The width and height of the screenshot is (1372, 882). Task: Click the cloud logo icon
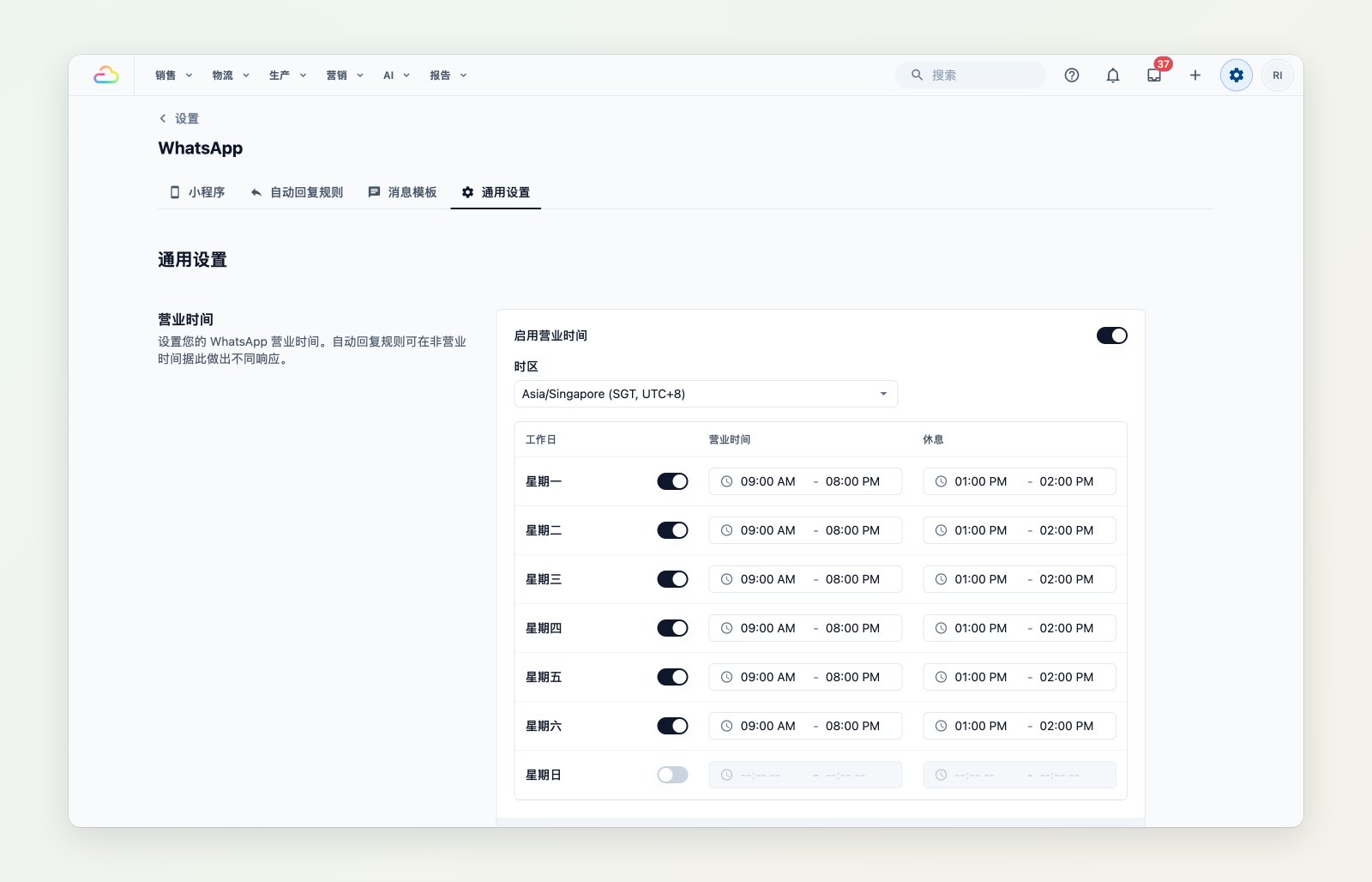point(106,76)
